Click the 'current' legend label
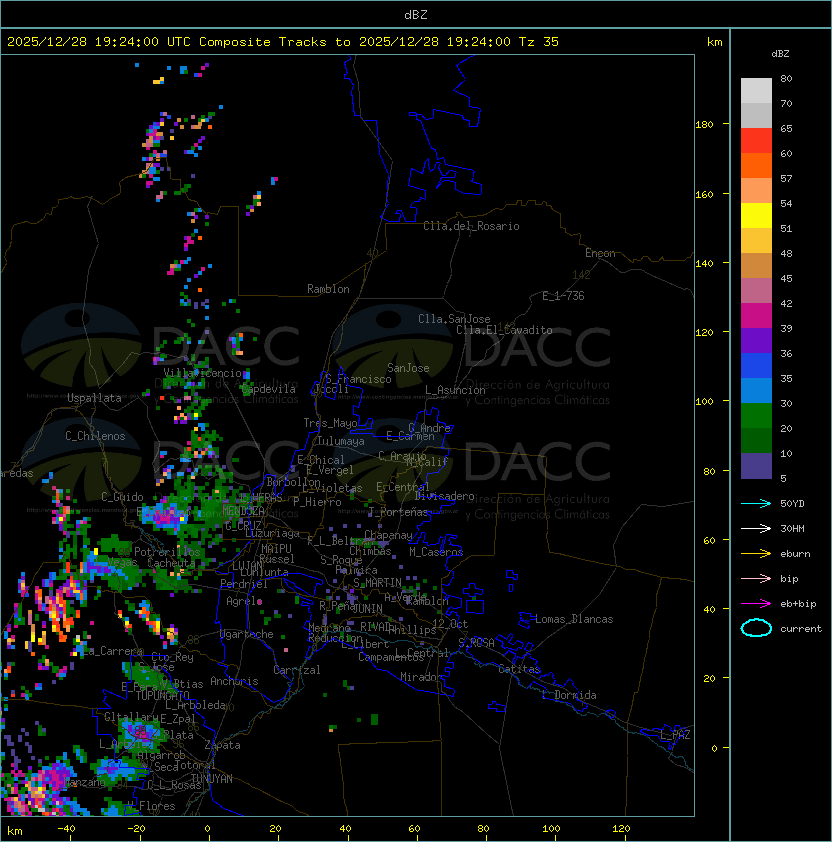The width and height of the screenshot is (832, 842). (801, 629)
